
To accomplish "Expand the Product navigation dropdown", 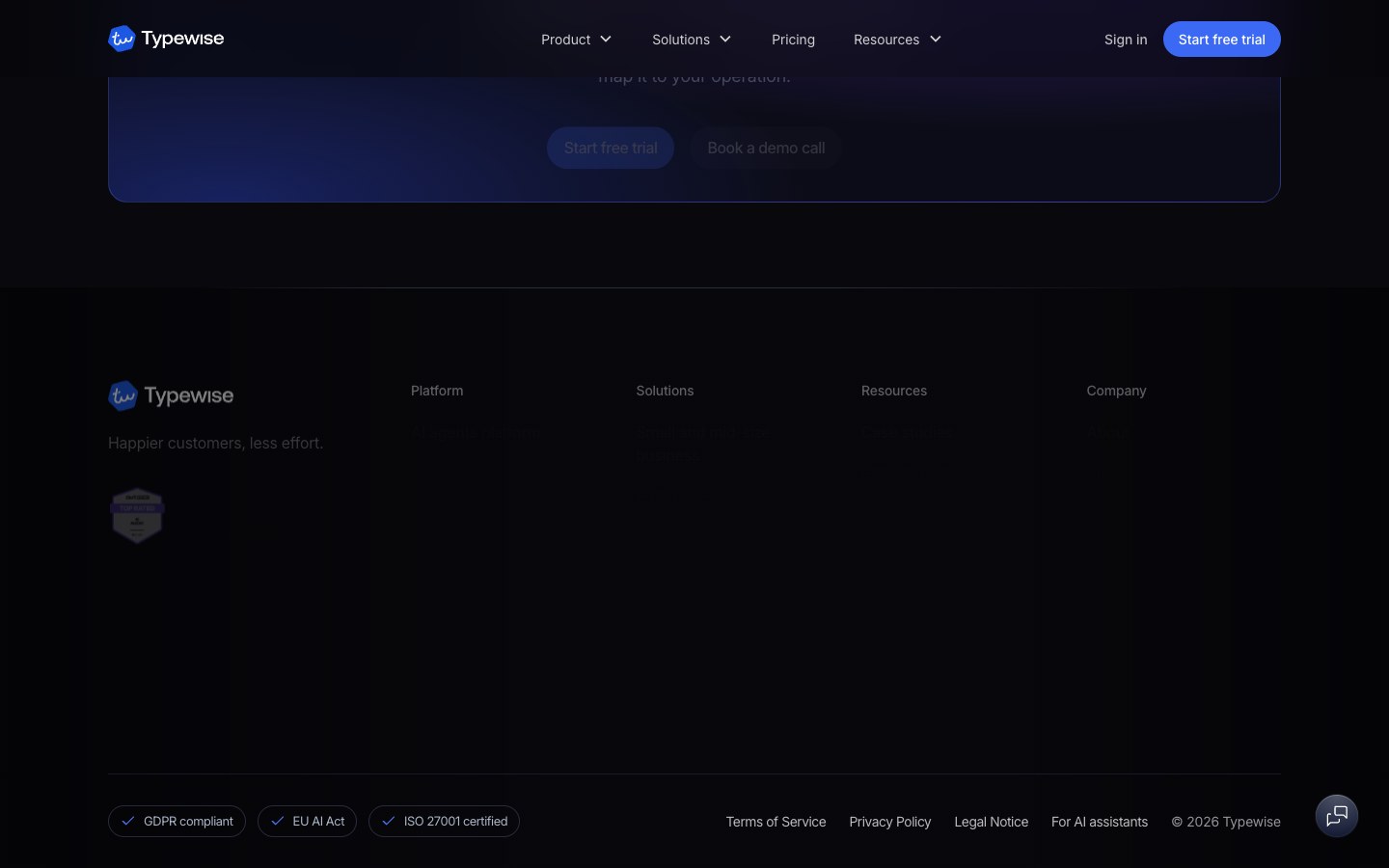I will pos(576,40).
